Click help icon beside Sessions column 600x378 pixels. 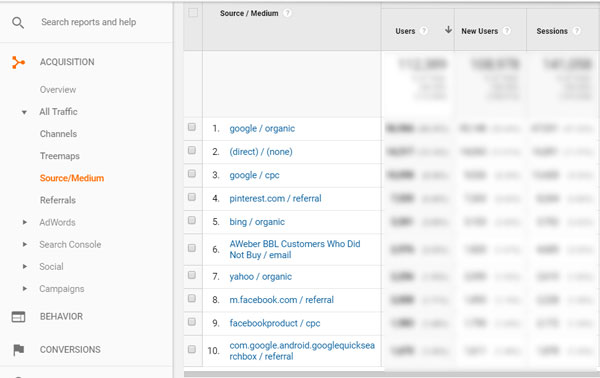tap(576, 31)
